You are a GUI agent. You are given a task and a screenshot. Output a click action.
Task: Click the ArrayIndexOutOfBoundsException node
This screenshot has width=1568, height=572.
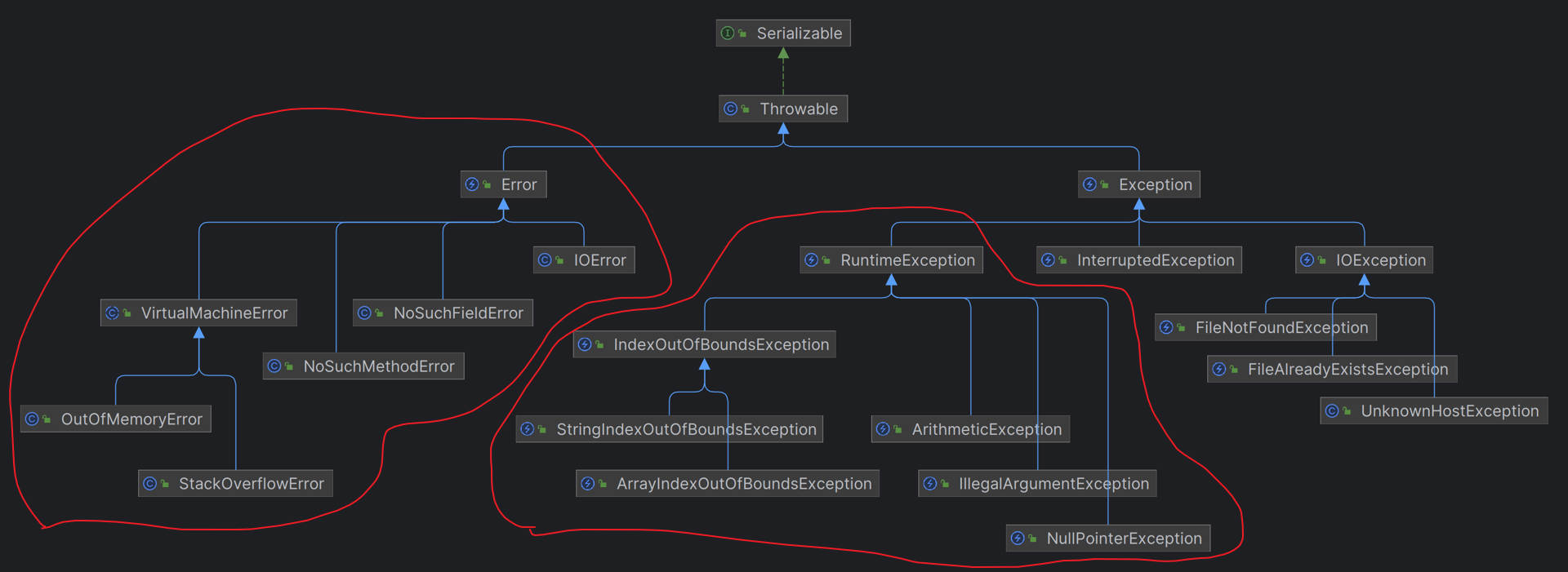(728, 483)
